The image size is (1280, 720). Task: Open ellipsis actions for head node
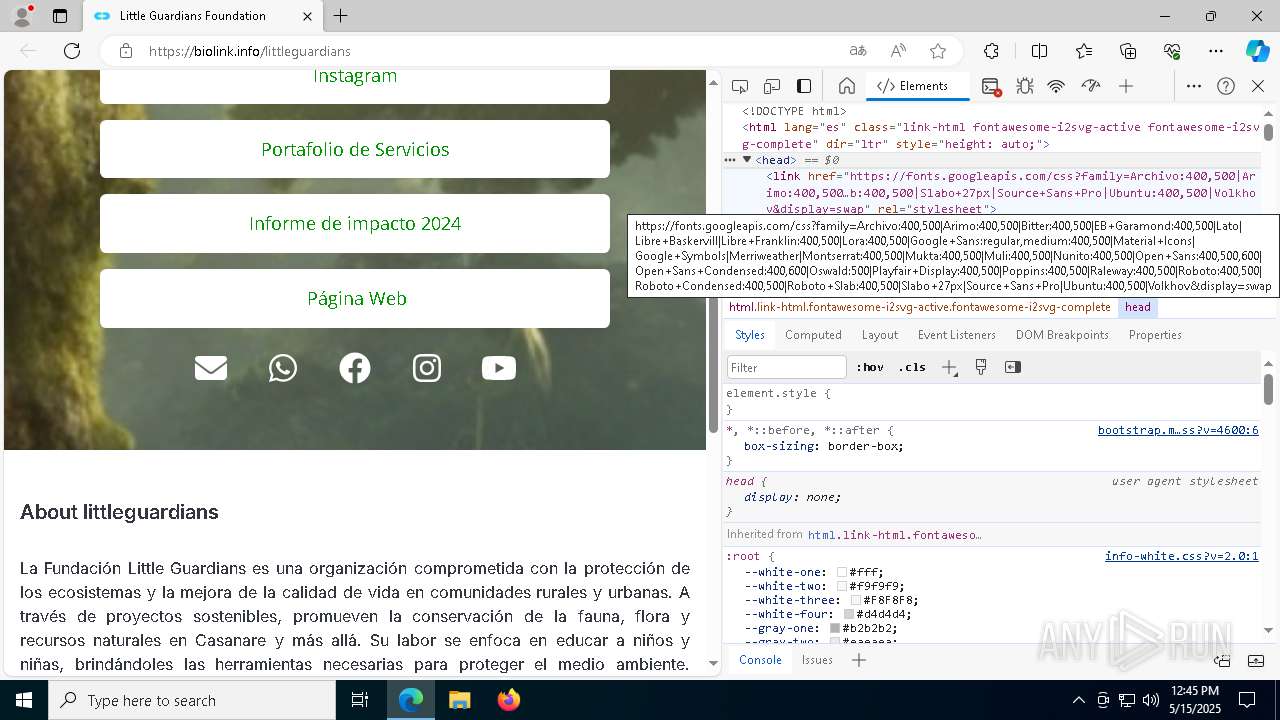(x=730, y=160)
